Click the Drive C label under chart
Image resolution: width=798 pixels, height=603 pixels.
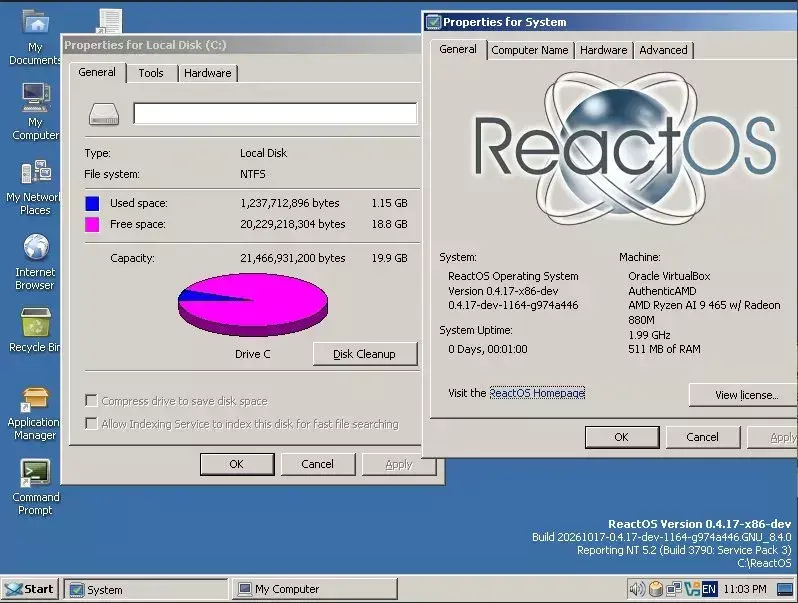[x=252, y=354]
